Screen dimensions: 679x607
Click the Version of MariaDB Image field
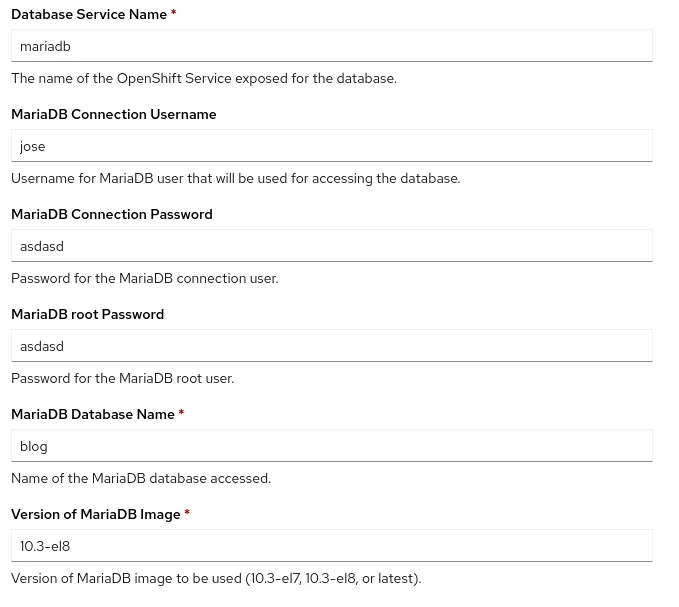[x=331, y=546]
